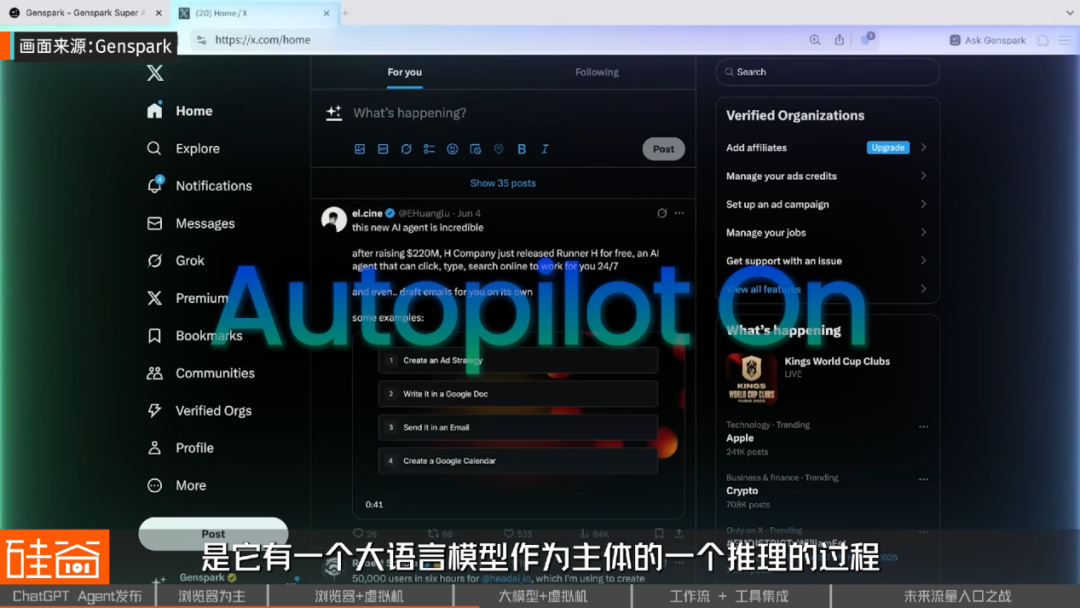Open the More menu in sidebar
The width and height of the screenshot is (1080, 608).
176,485
